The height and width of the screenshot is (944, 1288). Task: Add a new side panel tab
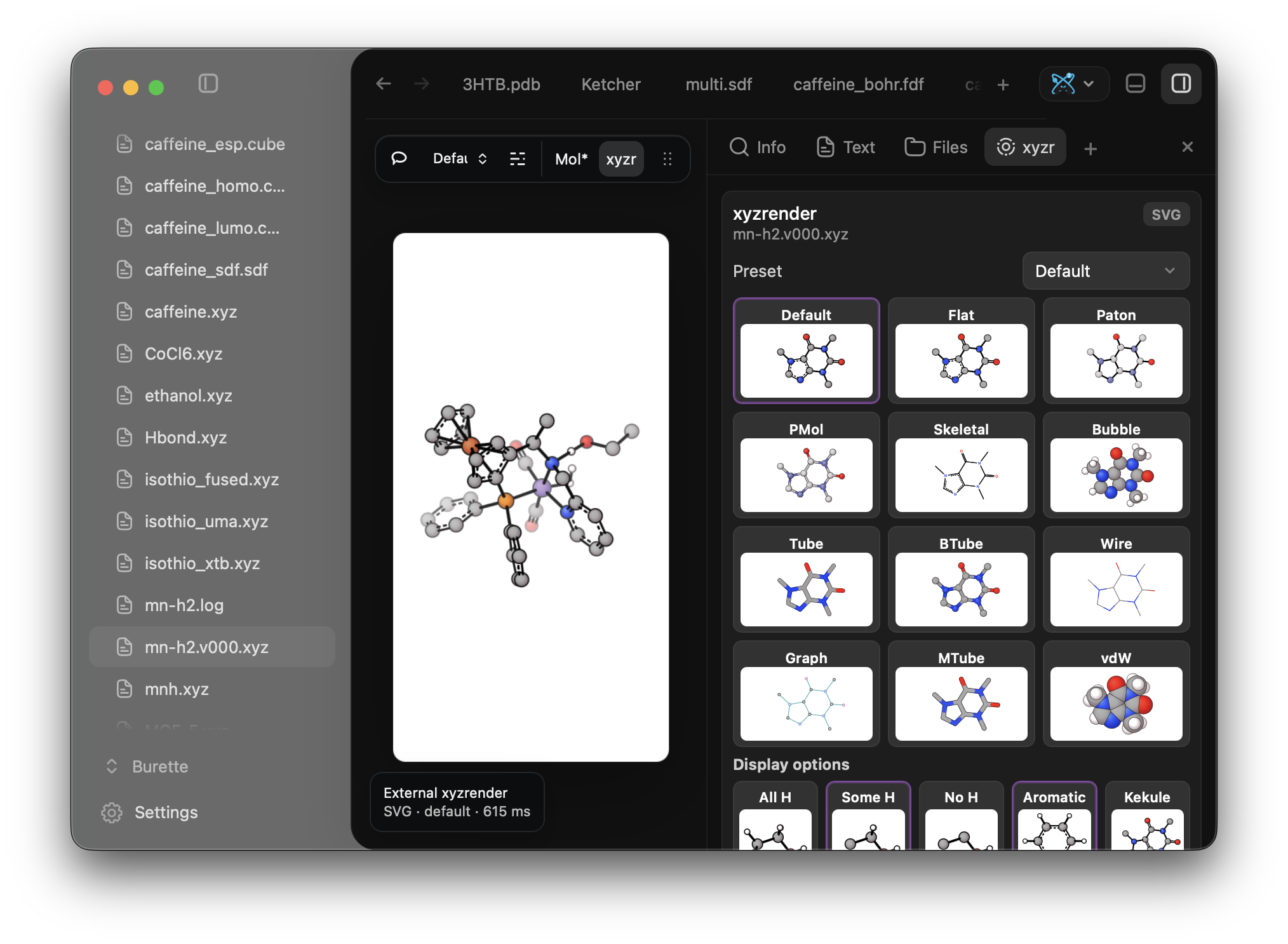[1090, 148]
